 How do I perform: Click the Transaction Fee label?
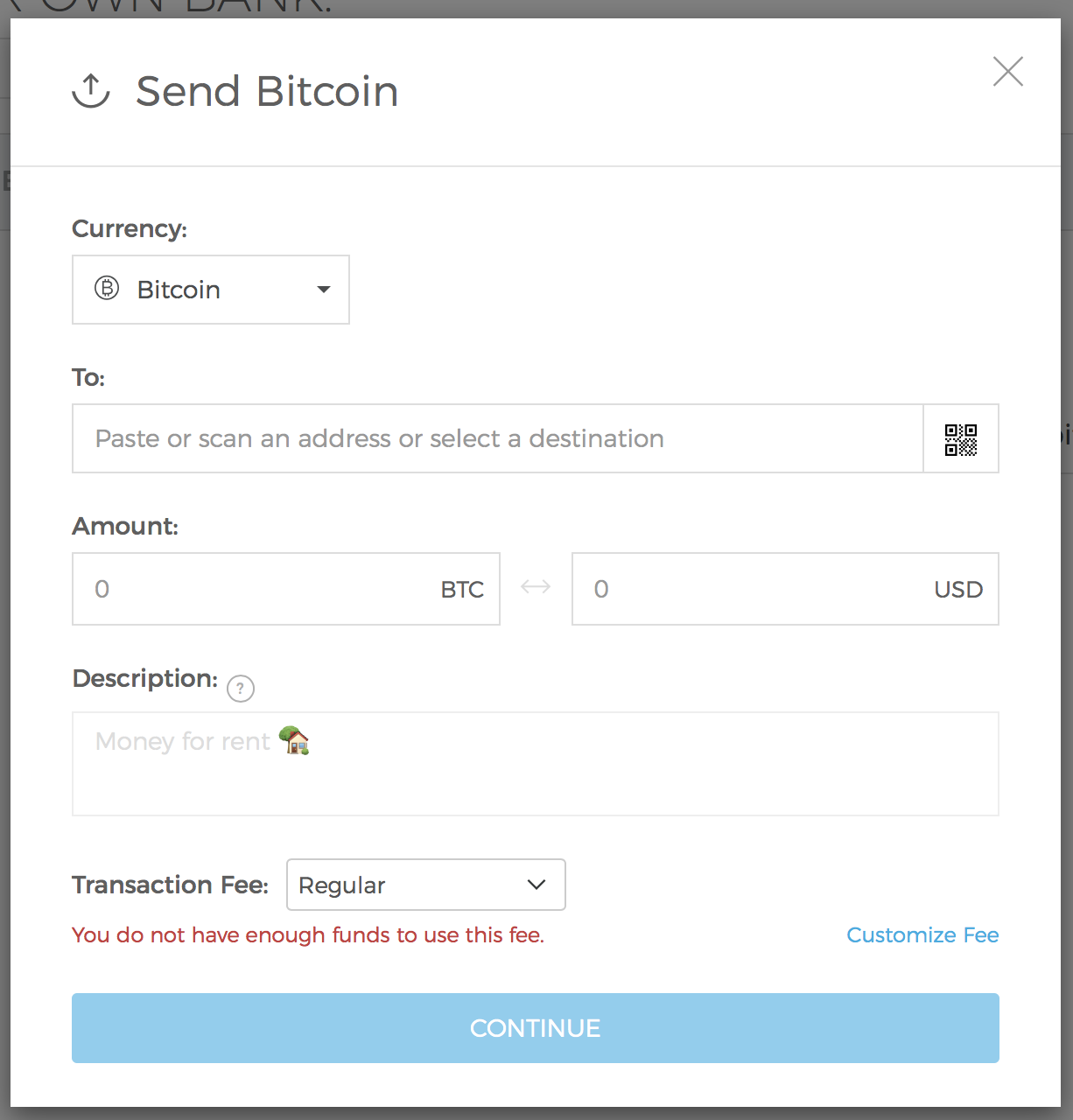[x=170, y=885]
